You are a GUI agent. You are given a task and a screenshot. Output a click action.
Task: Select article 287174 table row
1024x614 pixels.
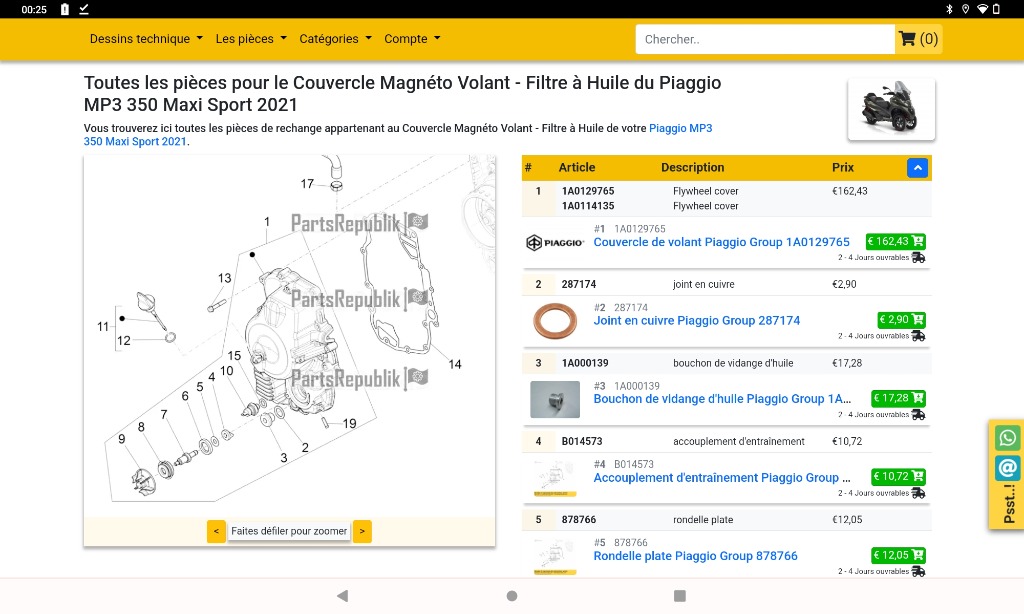[x=726, y=284]
